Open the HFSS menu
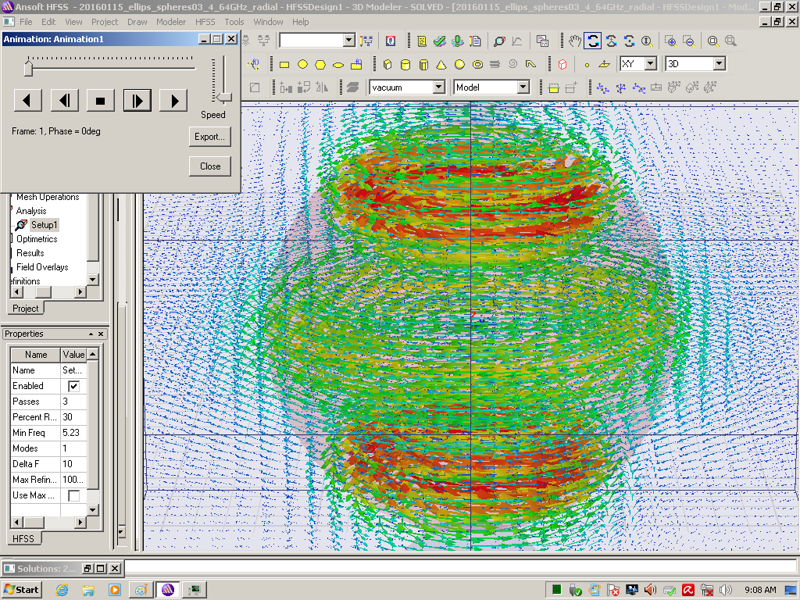800x600 pixels. pos(204,21)
